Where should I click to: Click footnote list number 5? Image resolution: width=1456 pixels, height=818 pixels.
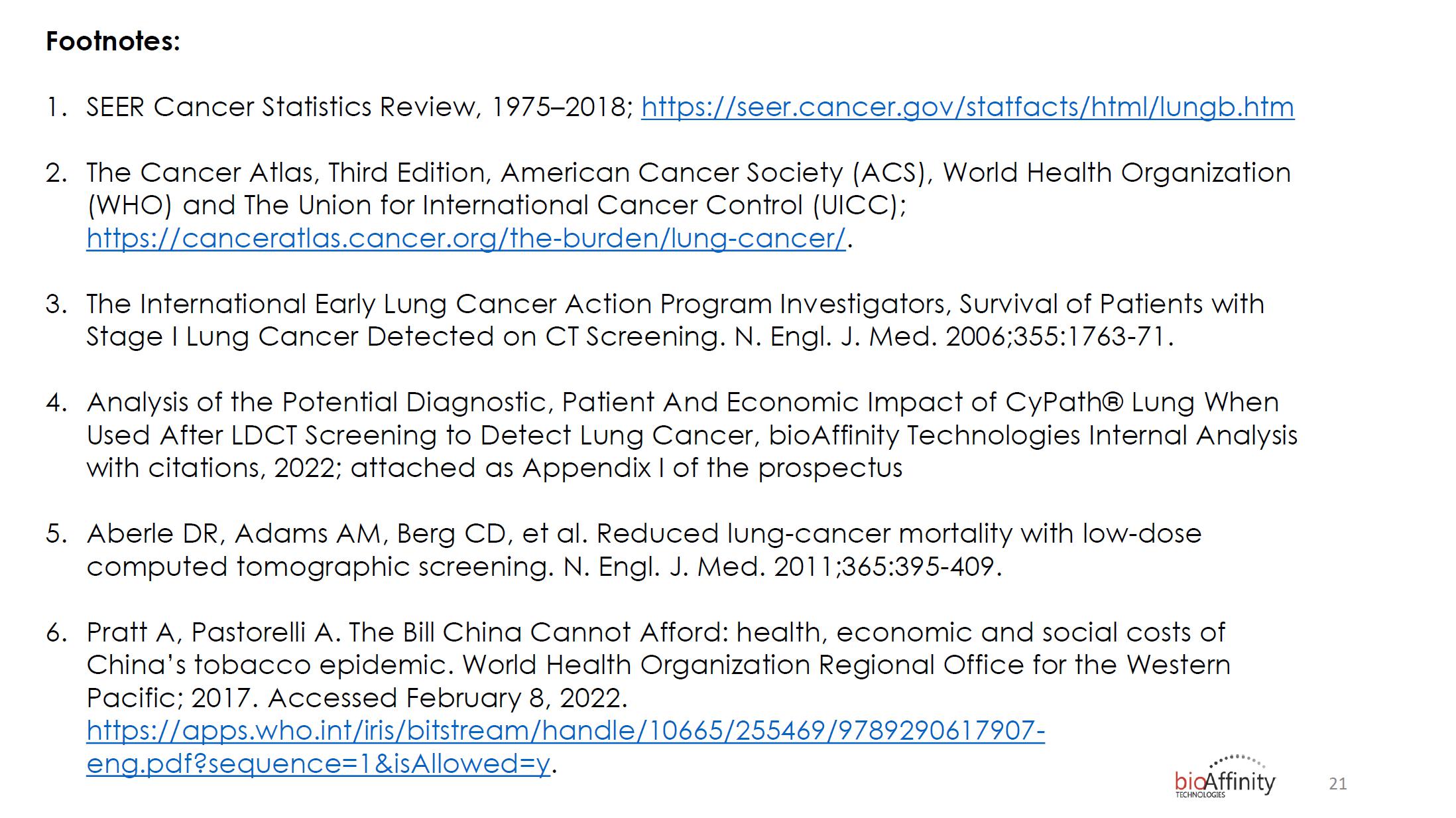[x=56, y=534]
